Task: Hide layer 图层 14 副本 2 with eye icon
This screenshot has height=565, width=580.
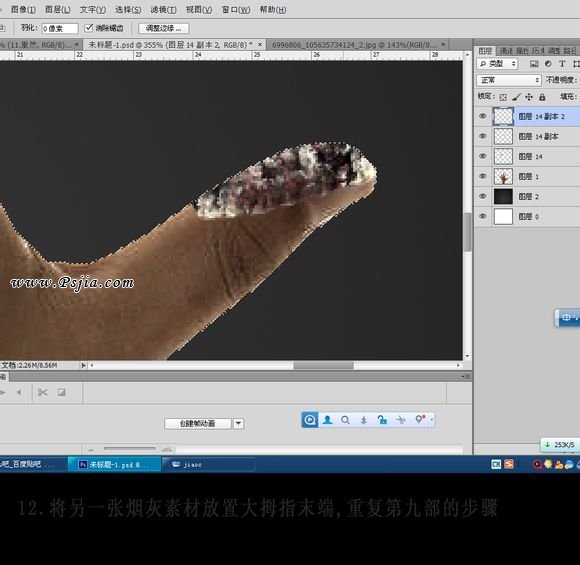Action: [x=482, y=116]
